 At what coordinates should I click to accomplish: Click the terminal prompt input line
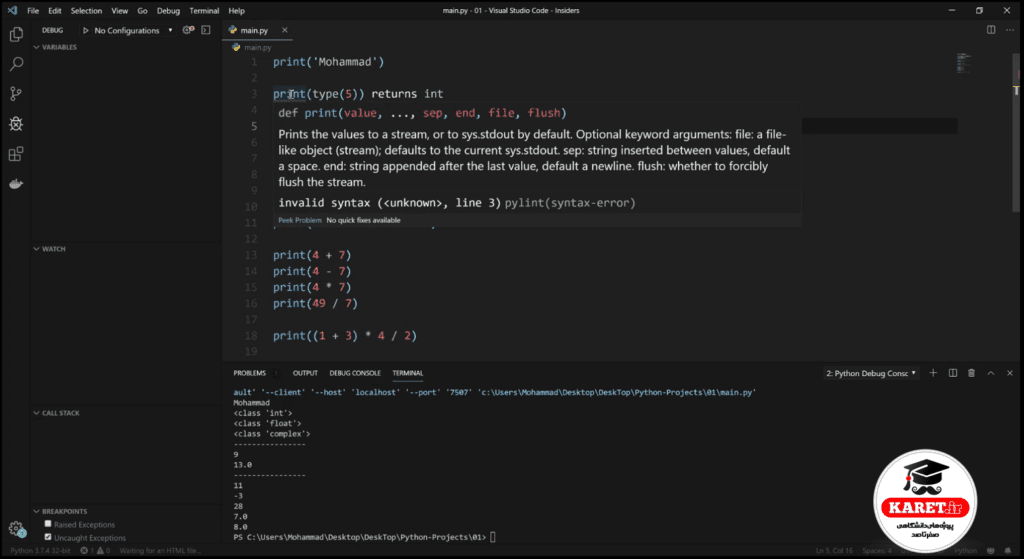click(363, 537)
